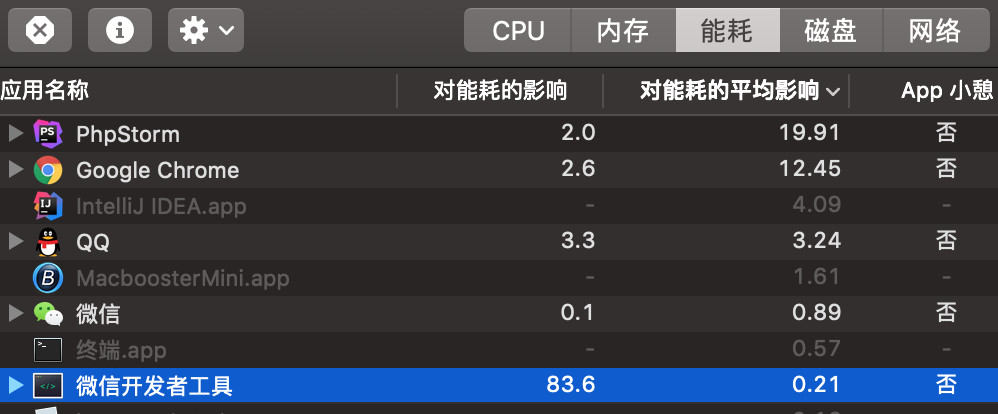Sort by 对能耗的影响 column header

[500, 91]
